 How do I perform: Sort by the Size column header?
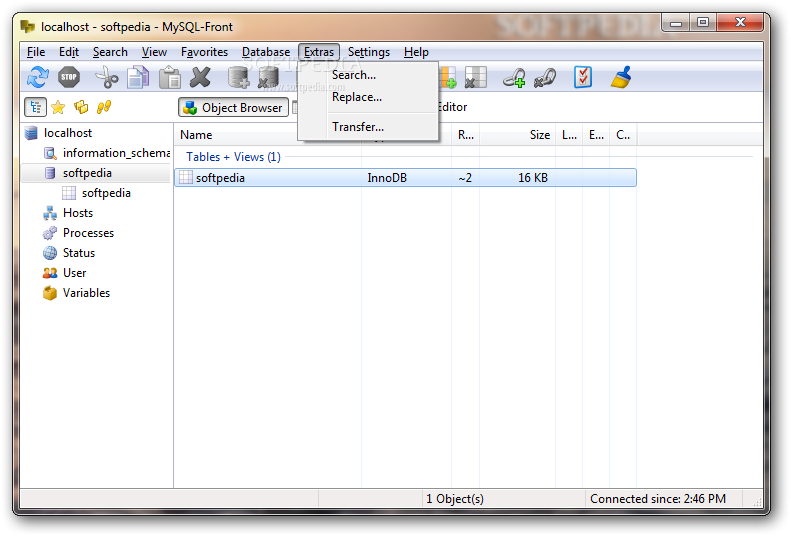(x=517, y=135)
